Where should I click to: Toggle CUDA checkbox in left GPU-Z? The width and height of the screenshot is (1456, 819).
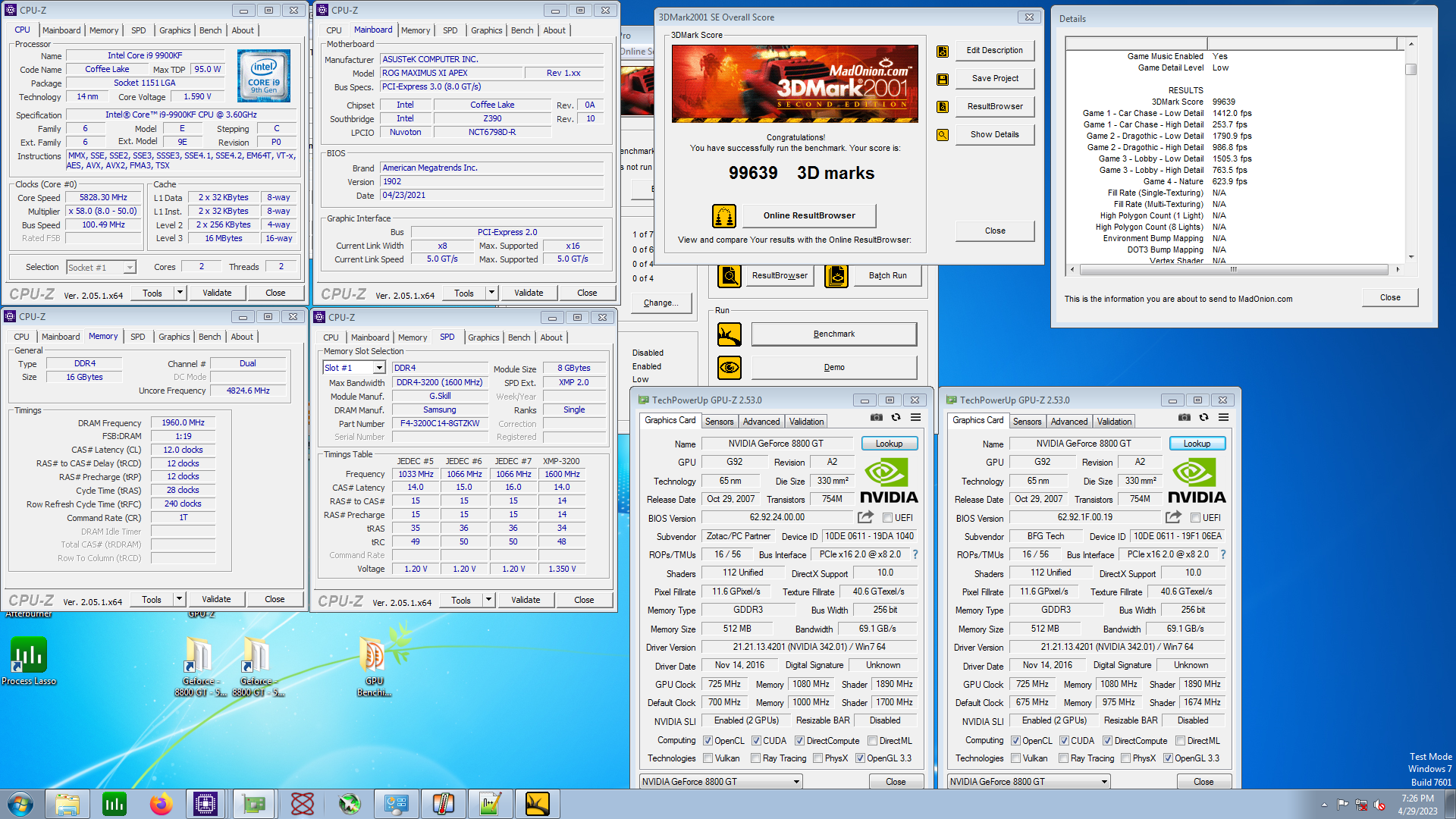click(x=756, y=741)
